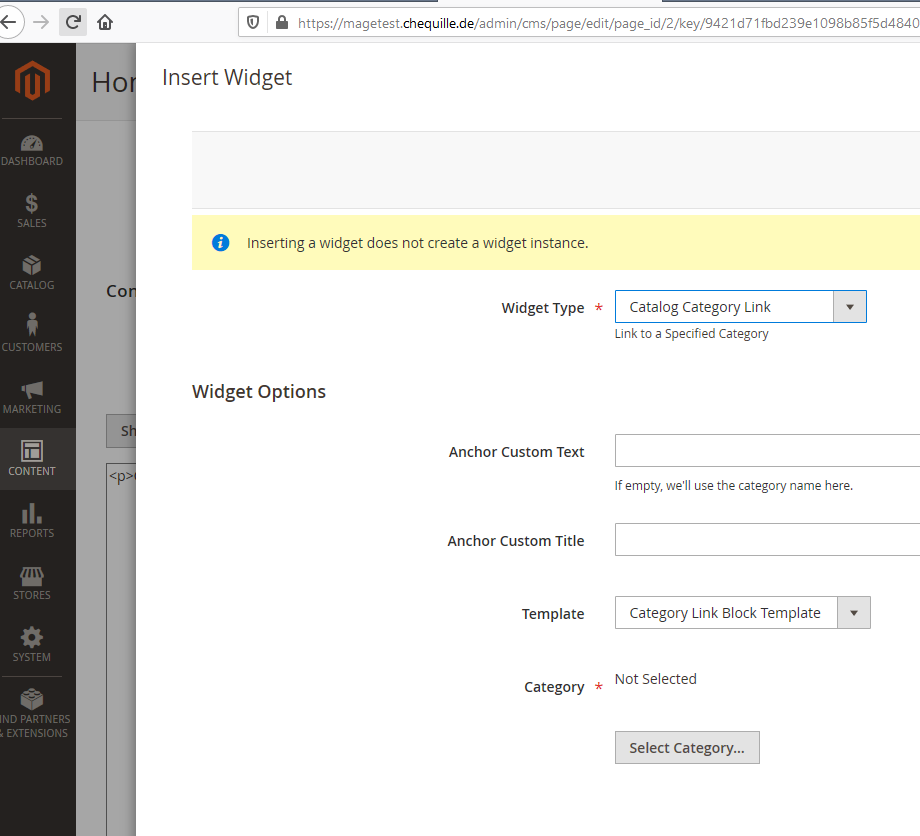Open Catalog via its sidebar icon

tap(31, 272)
